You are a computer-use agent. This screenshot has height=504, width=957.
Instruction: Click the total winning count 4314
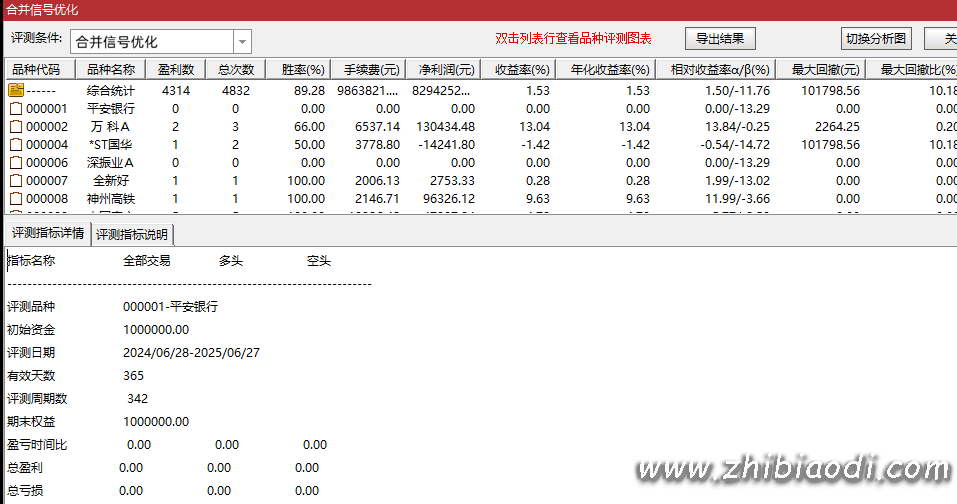[176, 91]
